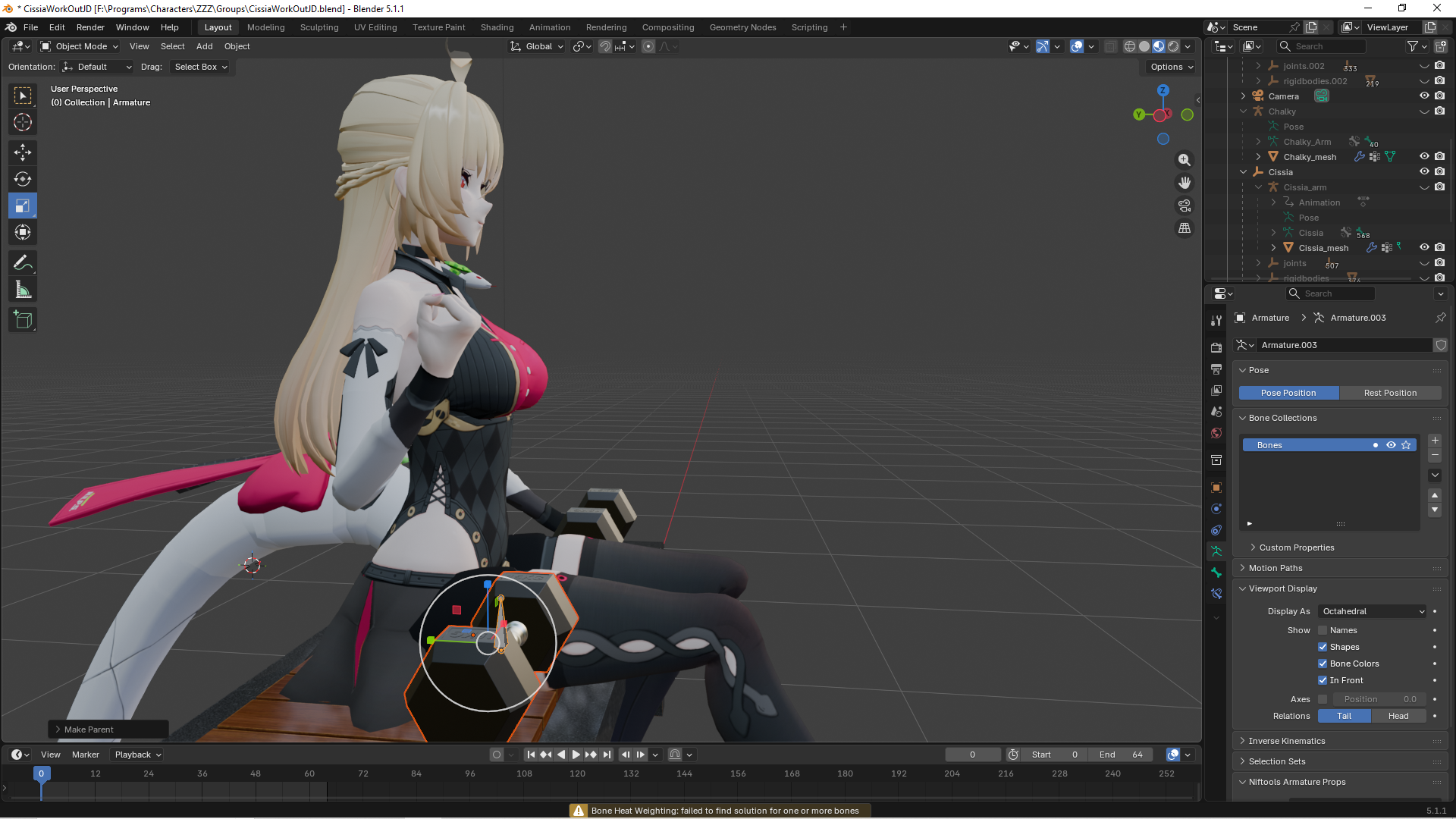Select the Cursor tool in the viewport toolbar
Viewport: 1456px width, 819px height.
click(23, 122)
